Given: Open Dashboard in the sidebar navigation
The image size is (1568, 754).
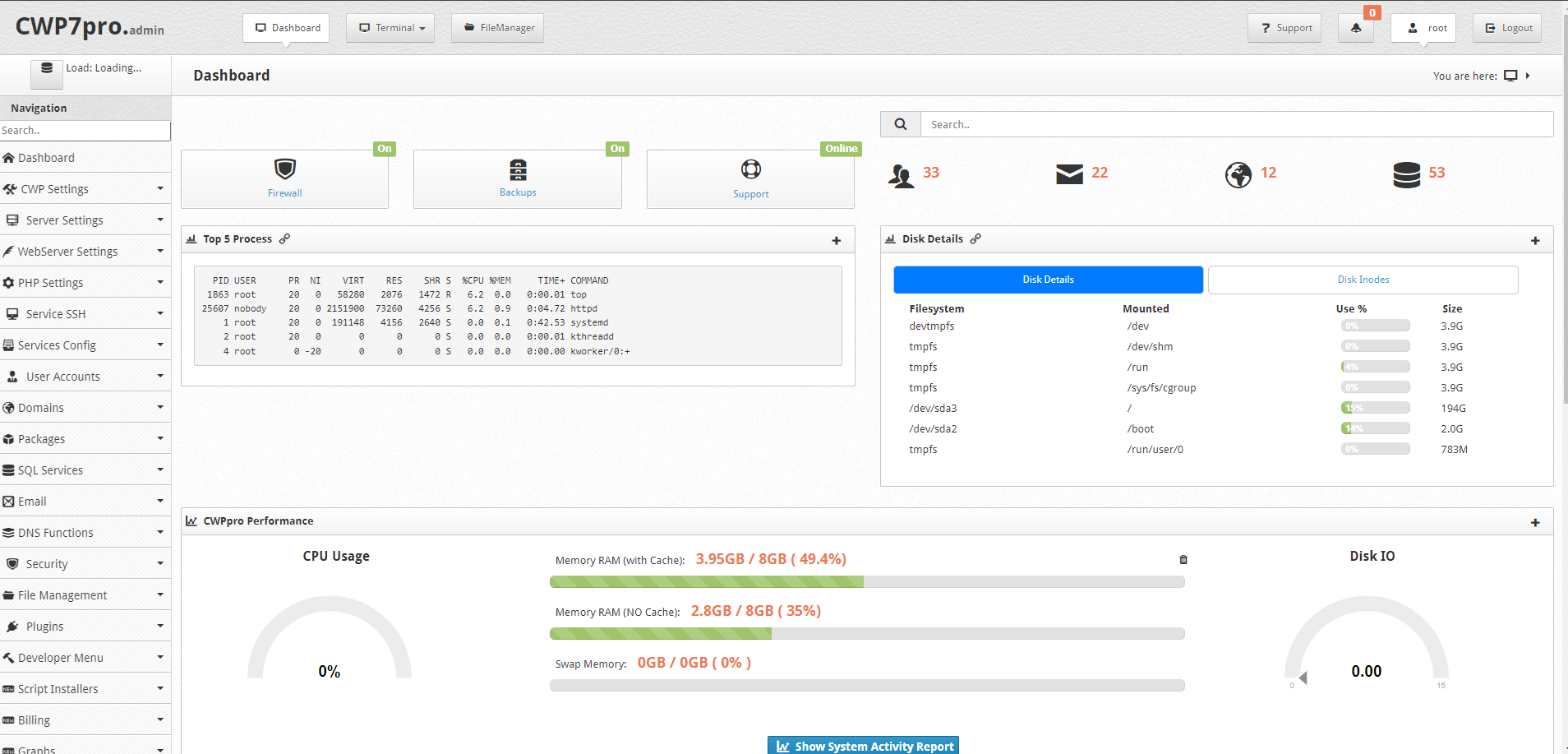Looking at the screenshot, I should click(x=85, y=158).
